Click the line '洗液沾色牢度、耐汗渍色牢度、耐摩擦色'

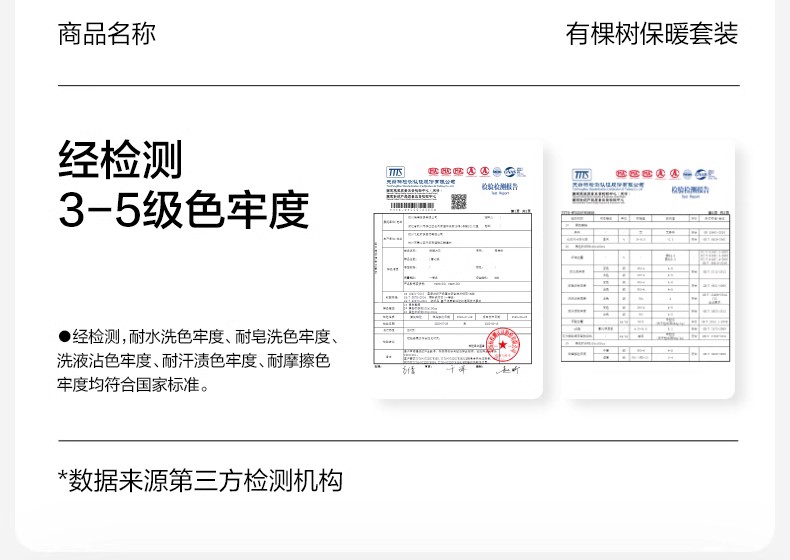(x=193, y=360)
